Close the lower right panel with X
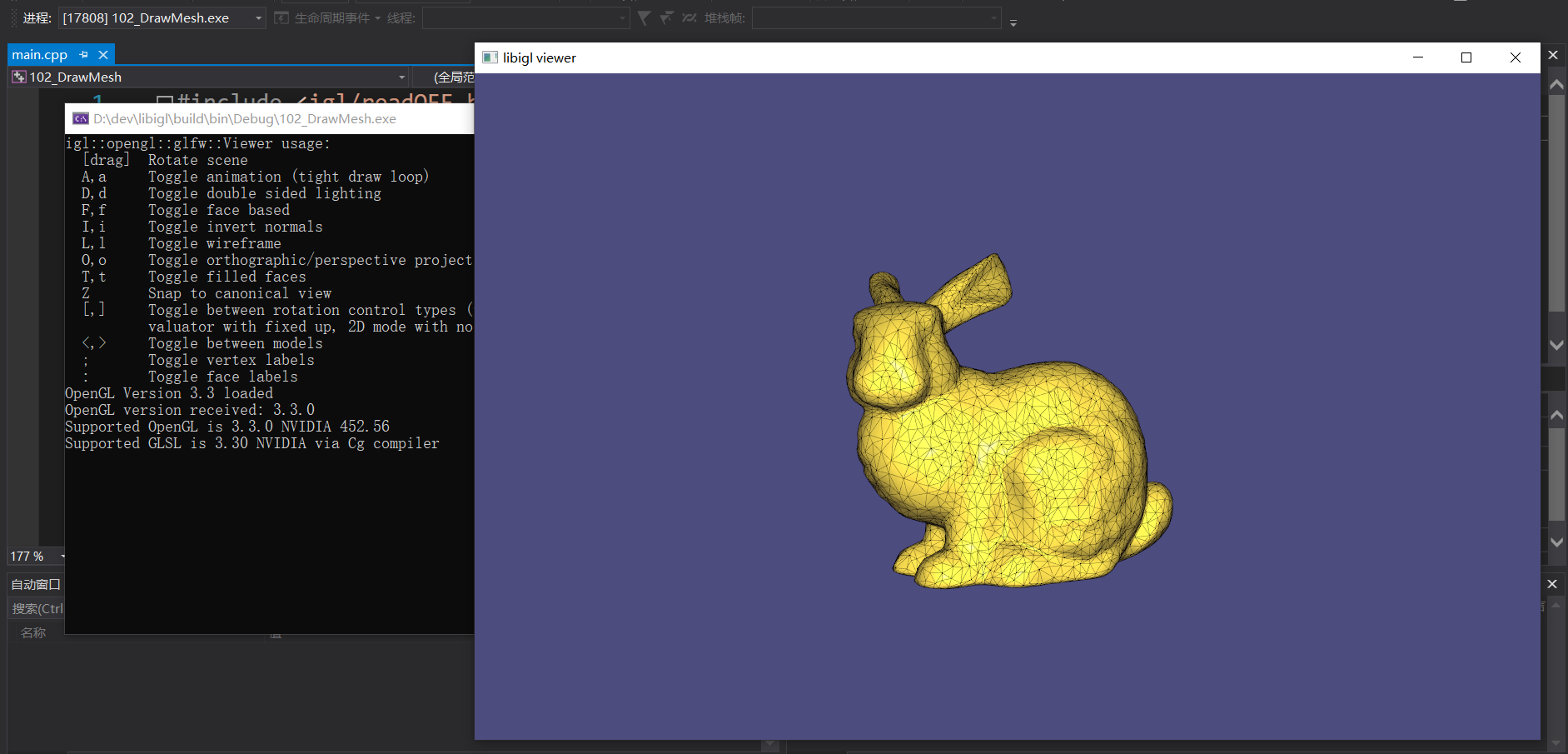The image size is (1568, 754). [1552, 584]
